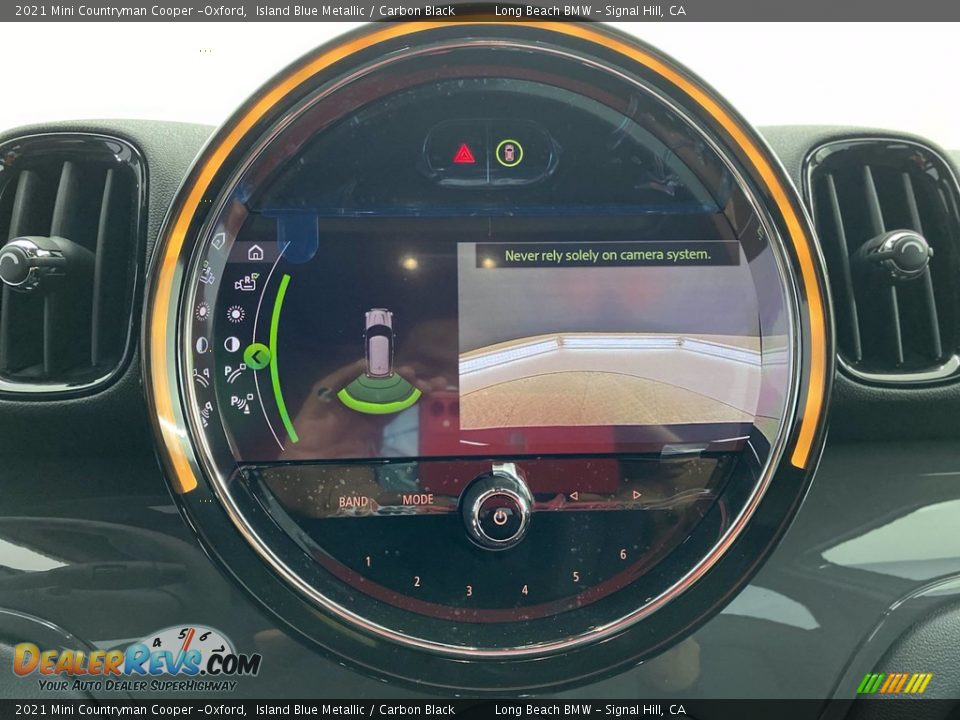Collapse the side menu with green arrow
Image resolution: width=960 pixels, height=720 pixels.
coord(257,356)
